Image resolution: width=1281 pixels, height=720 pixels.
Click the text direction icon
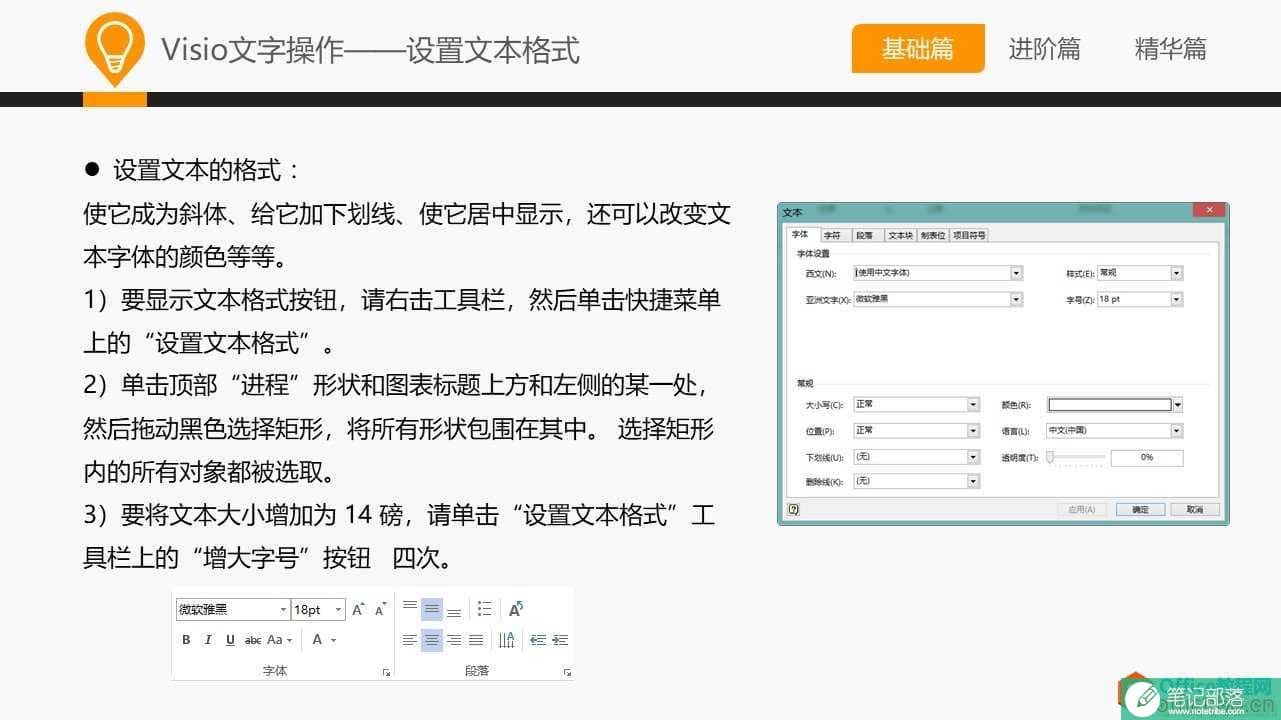[x=507, y=640]
